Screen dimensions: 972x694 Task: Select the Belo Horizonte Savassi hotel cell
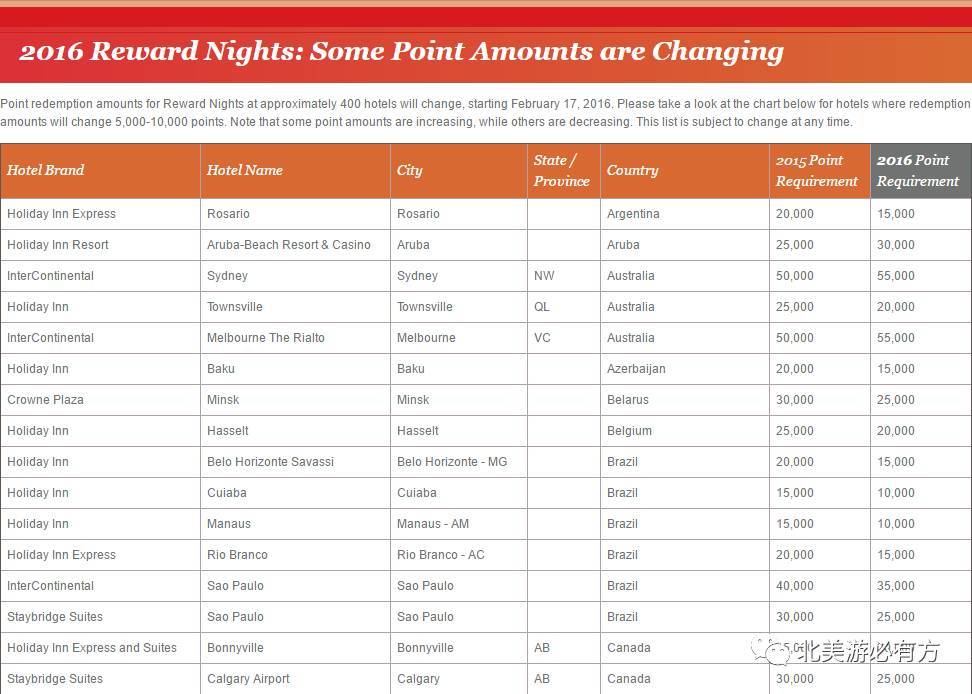click(x=296, y=462)
